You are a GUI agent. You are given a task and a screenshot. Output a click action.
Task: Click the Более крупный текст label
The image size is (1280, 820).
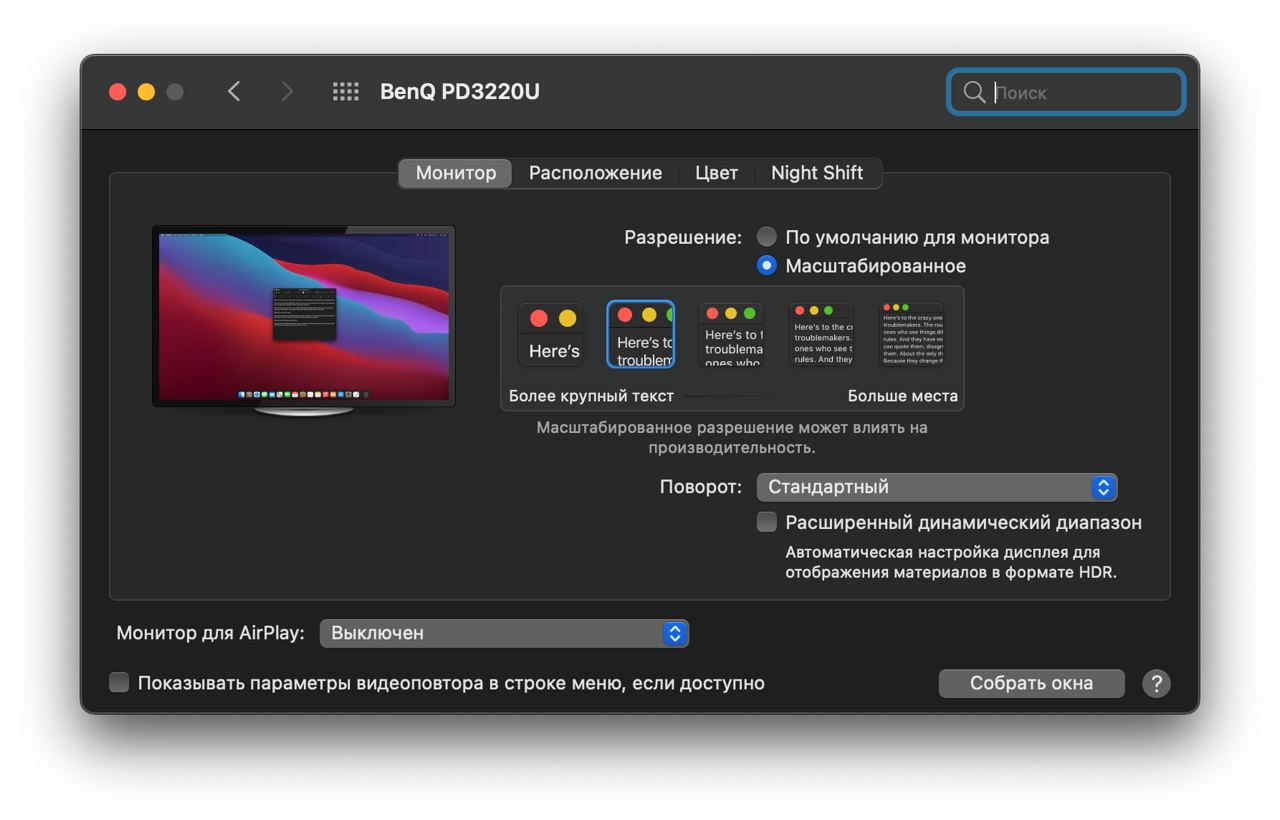click(591, 395)
